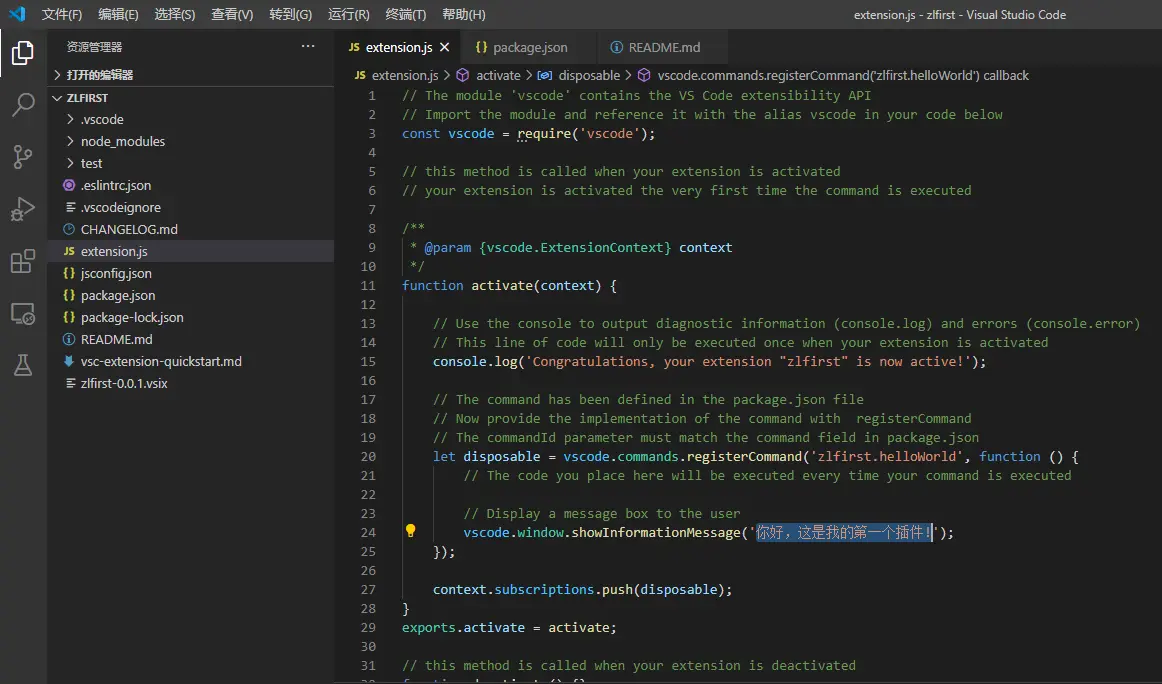The height and width of the screenshot is (684, 1162).
Task: Open the Source Control view icon
Action: [22, 156]
